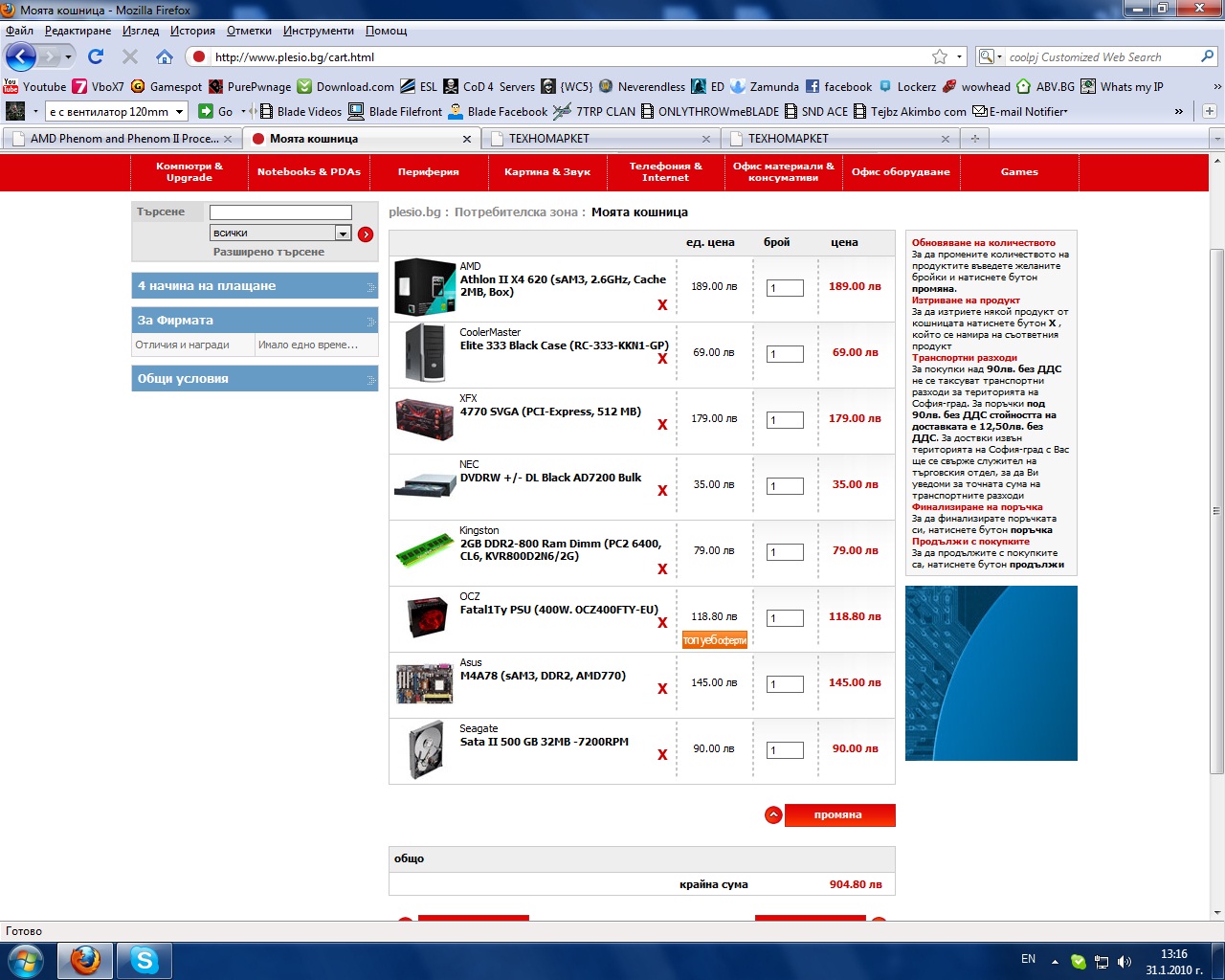Go to the Home page icon

pyautogui.click(x=165, y=56)
